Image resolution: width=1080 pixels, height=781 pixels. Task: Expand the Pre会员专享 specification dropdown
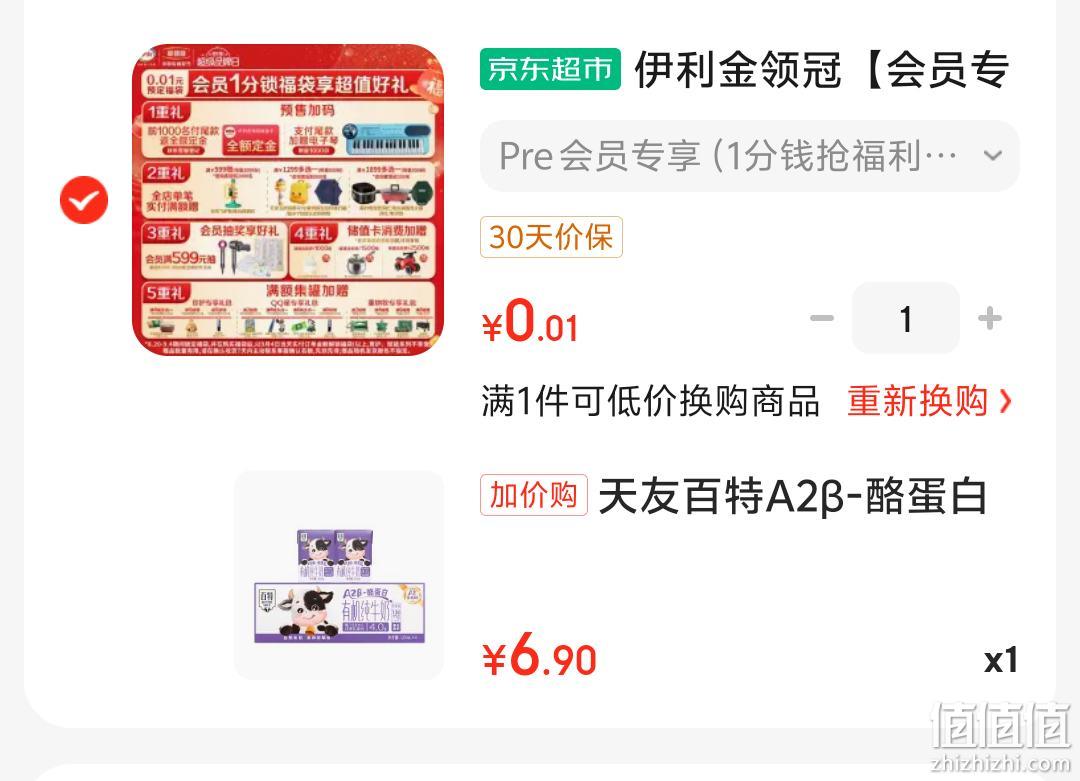(749, 156)
